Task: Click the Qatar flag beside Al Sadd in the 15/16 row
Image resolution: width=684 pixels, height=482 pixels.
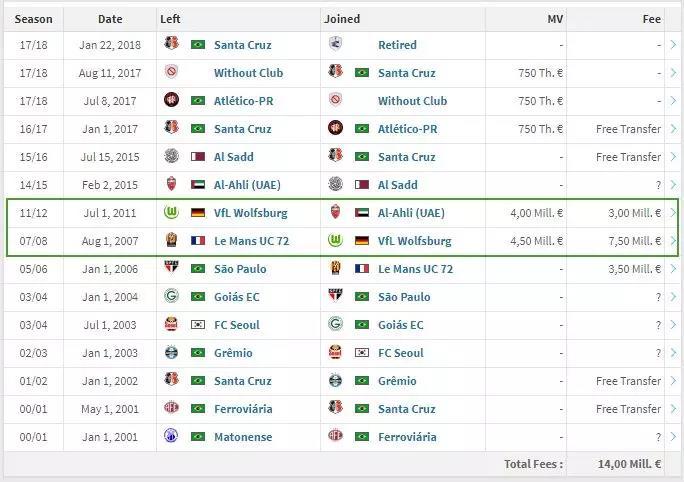Action: [x=197, y=157]
